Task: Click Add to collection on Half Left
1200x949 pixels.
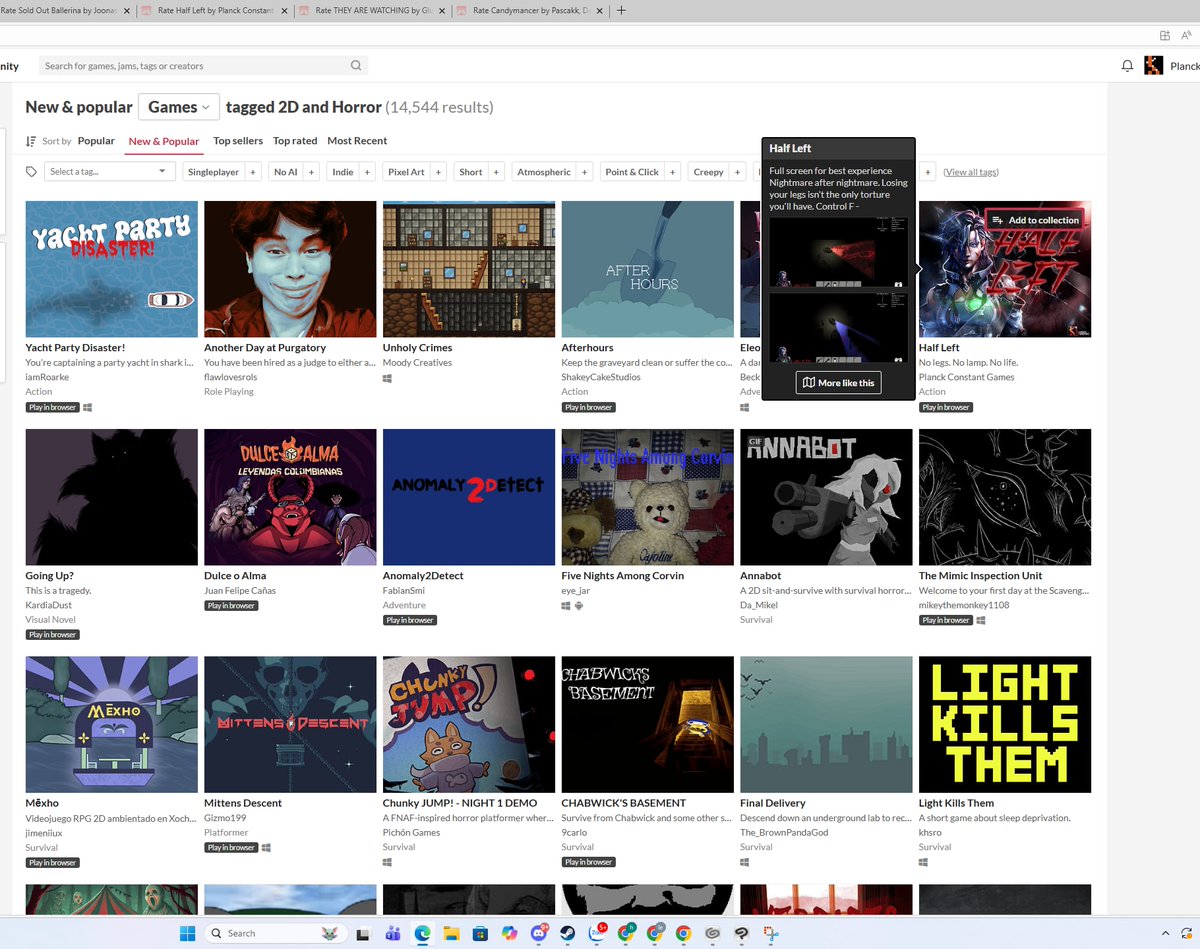Action: click(1035, 220)
